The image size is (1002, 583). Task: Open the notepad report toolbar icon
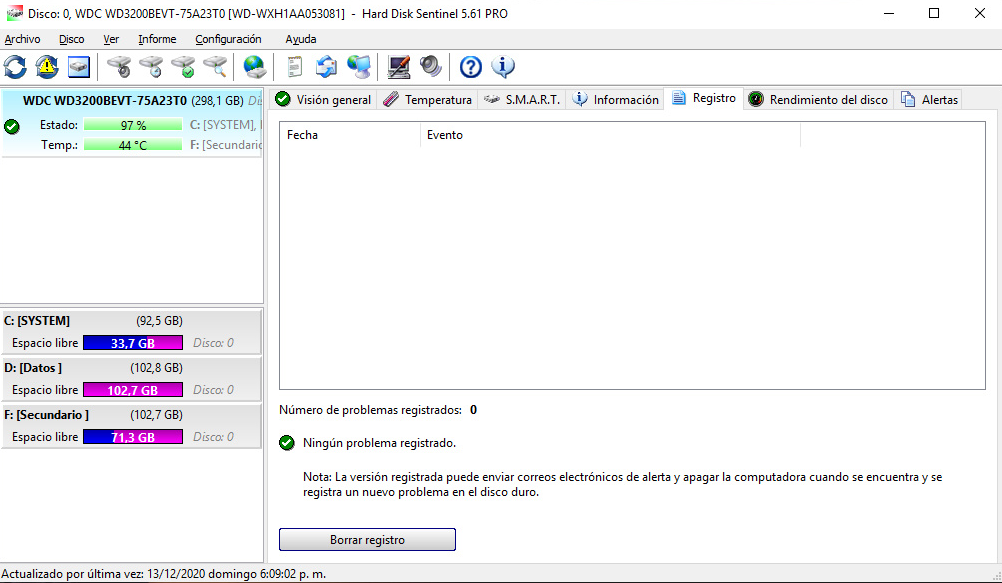pos(294,66)
